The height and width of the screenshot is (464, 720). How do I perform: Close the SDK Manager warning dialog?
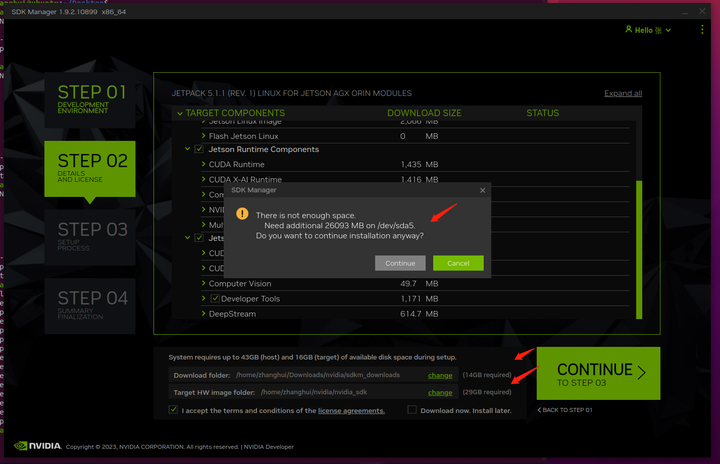point(482,190)
